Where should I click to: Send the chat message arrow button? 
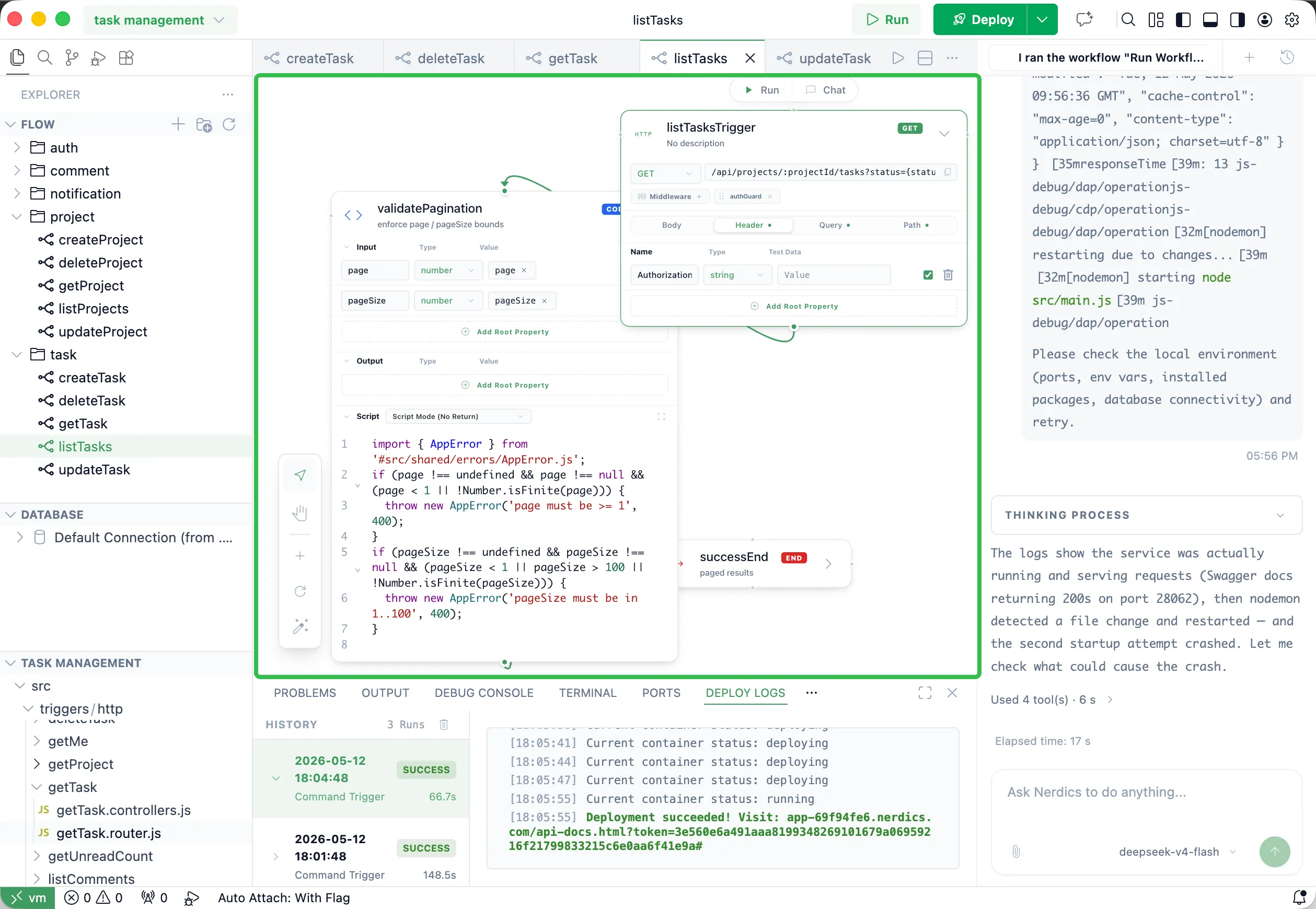(x=1274, y=852)
